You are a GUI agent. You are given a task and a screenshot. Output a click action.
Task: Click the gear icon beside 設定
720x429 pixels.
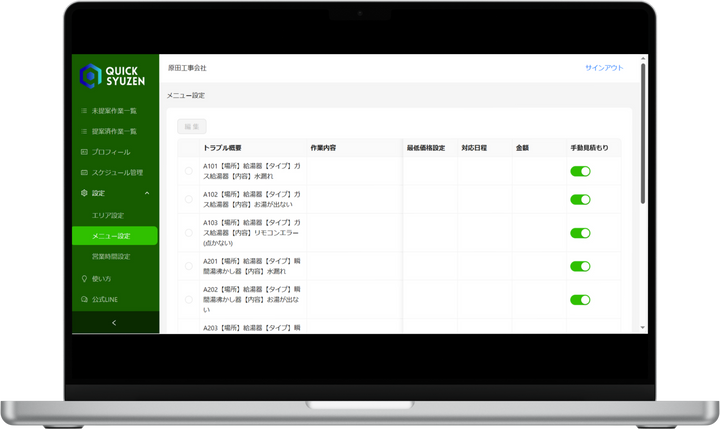84,193
